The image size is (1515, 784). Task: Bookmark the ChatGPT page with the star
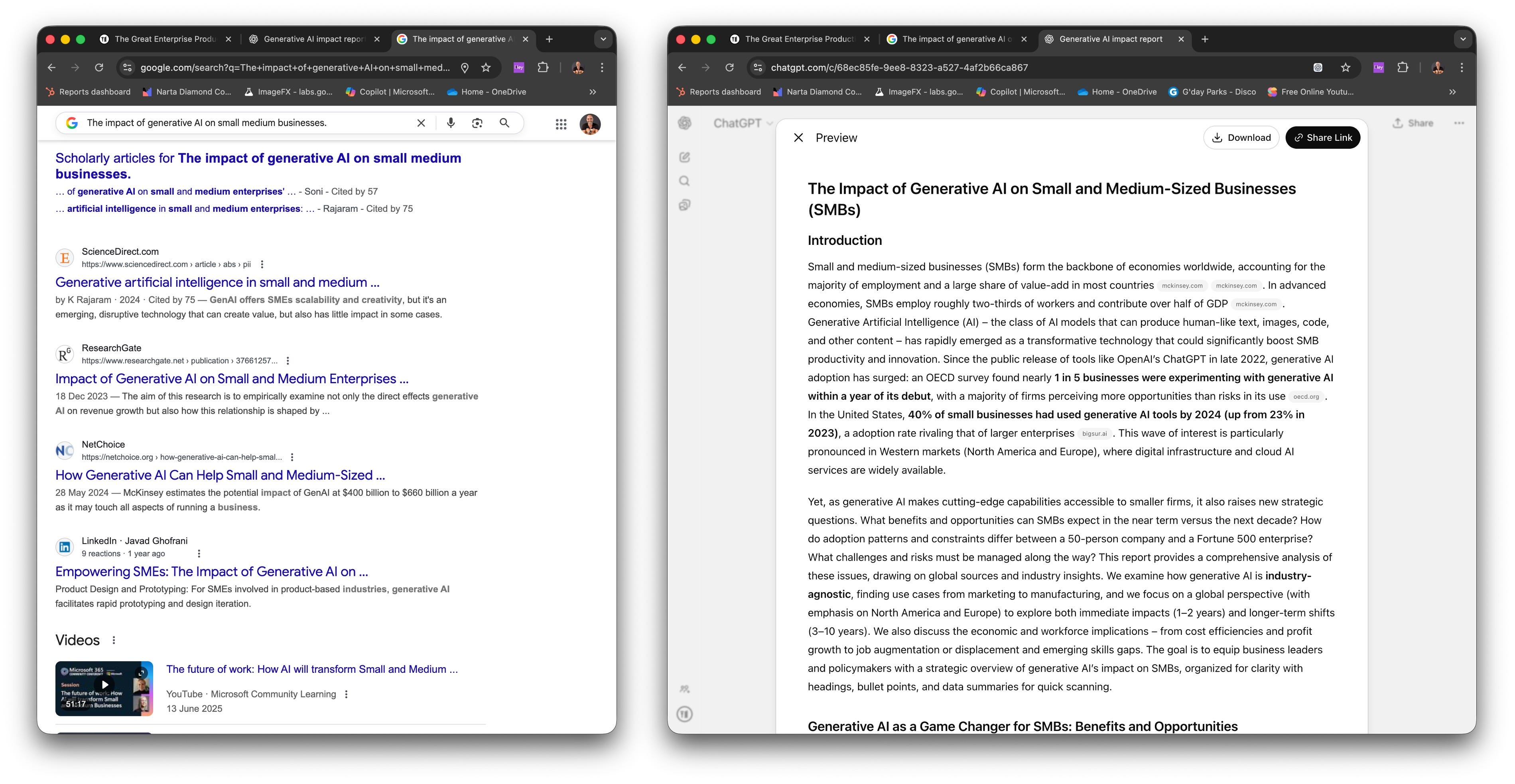1345,68
